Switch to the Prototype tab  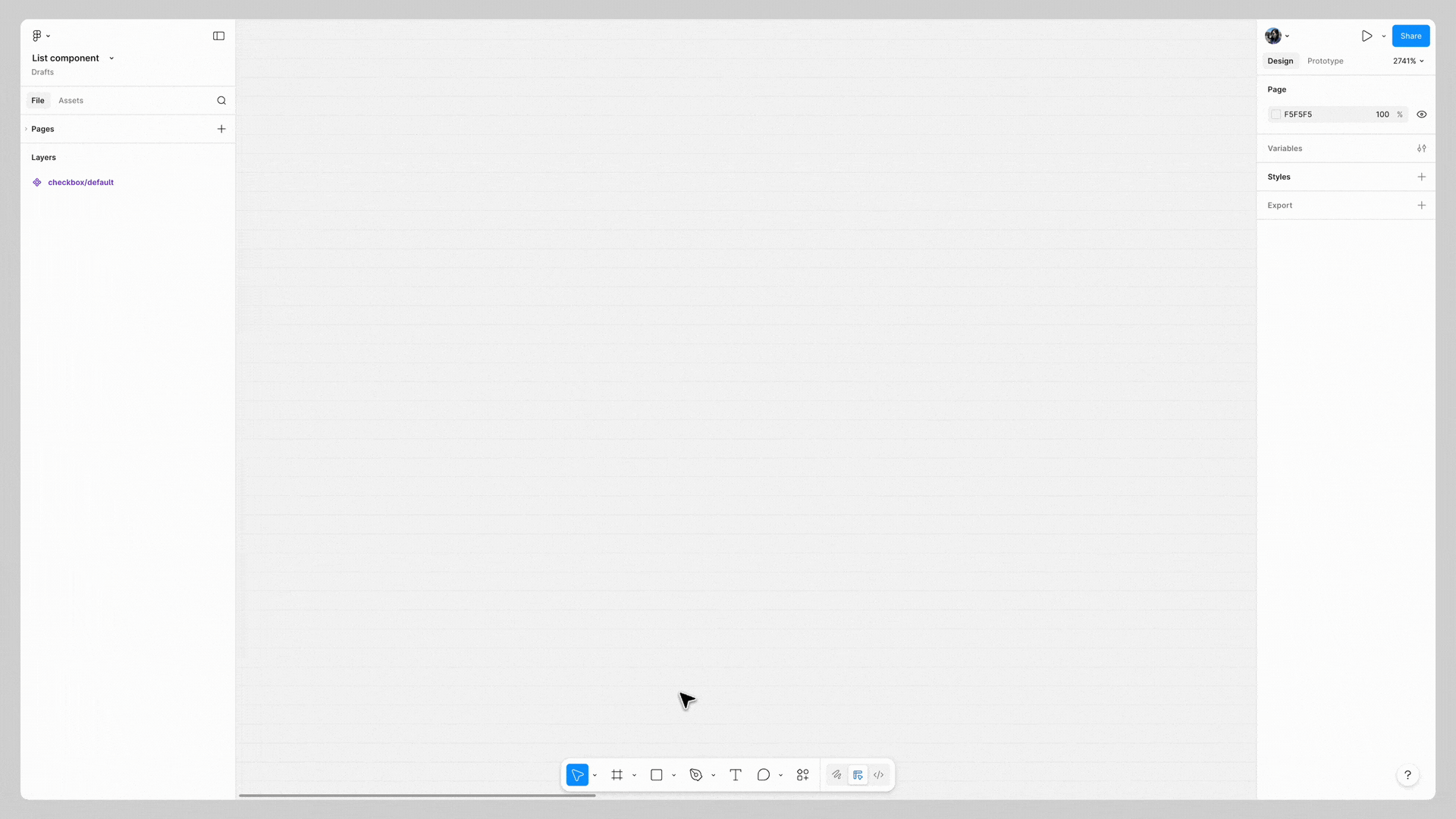[1325, 61]
